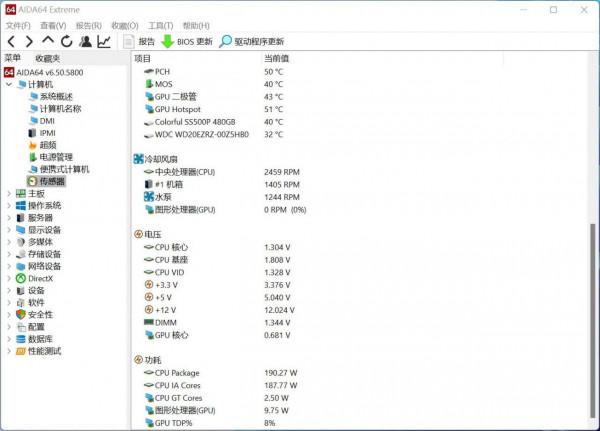The width and height of the screenshot is (600, 431).
Task: Click the AIDA64 v6.50.5800 root node
Action: [x=44, y=72]
